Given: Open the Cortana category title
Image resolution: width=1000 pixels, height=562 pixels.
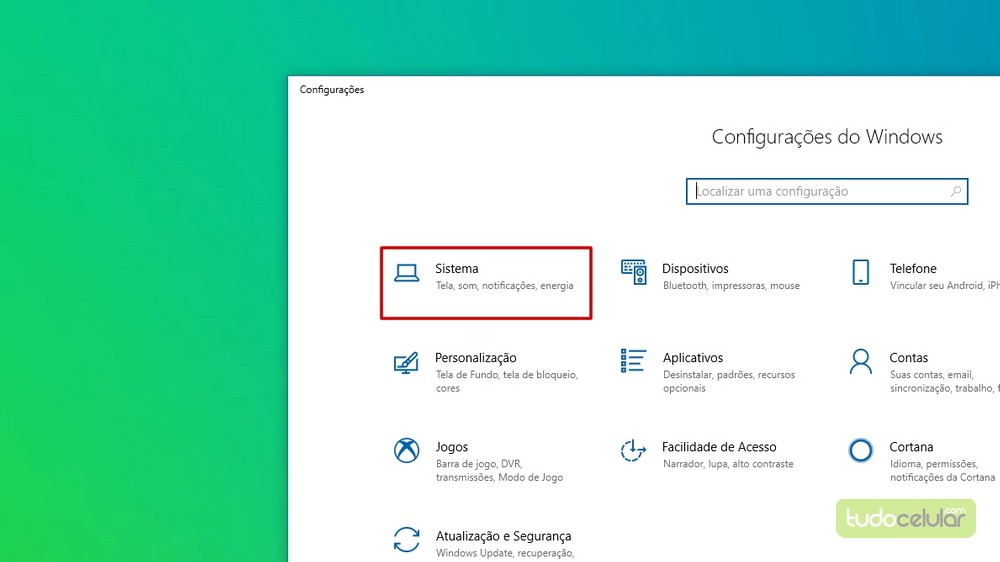Looking at the screenshot, I should tap(911, 447).
